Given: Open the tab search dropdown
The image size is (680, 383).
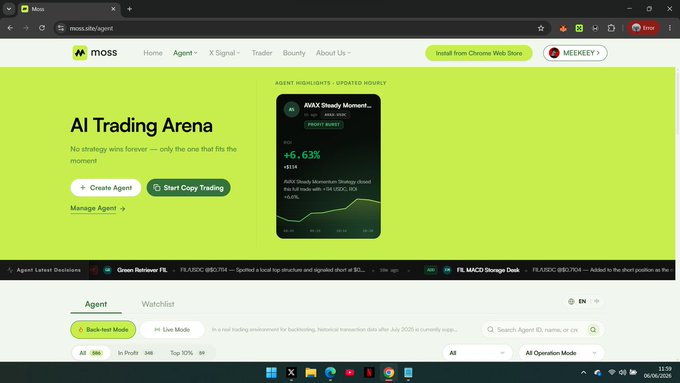Looking at the screenshot, I should [9, 9].
